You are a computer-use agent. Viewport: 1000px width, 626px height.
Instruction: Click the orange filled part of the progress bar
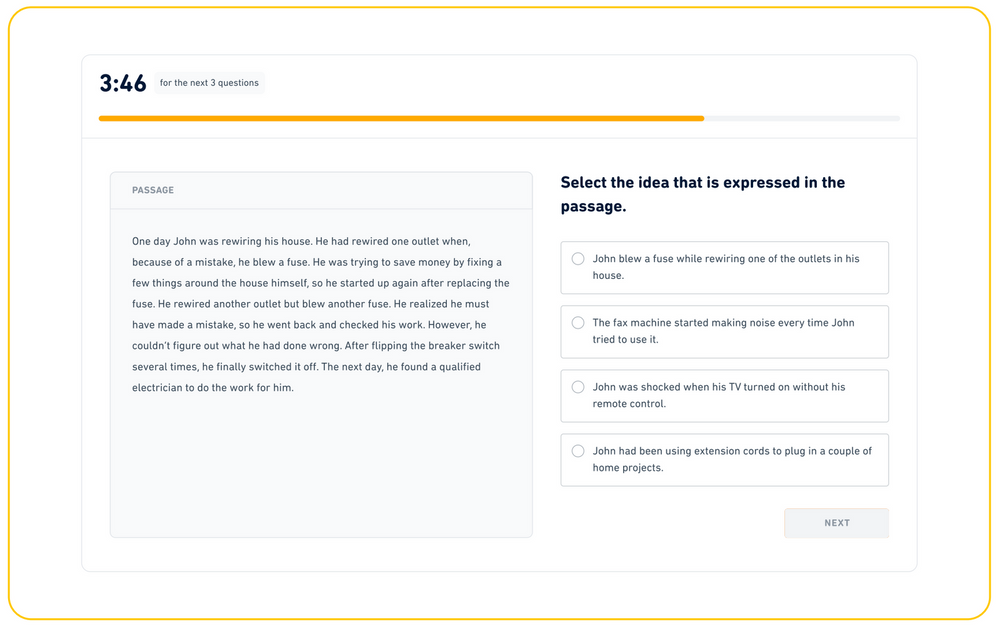point(400,118)
